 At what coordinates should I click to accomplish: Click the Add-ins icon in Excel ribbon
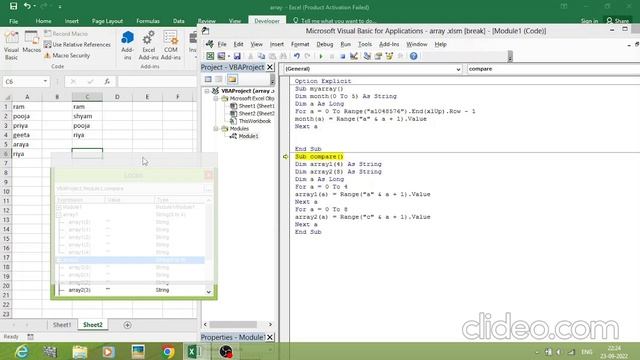click(127, 46)
